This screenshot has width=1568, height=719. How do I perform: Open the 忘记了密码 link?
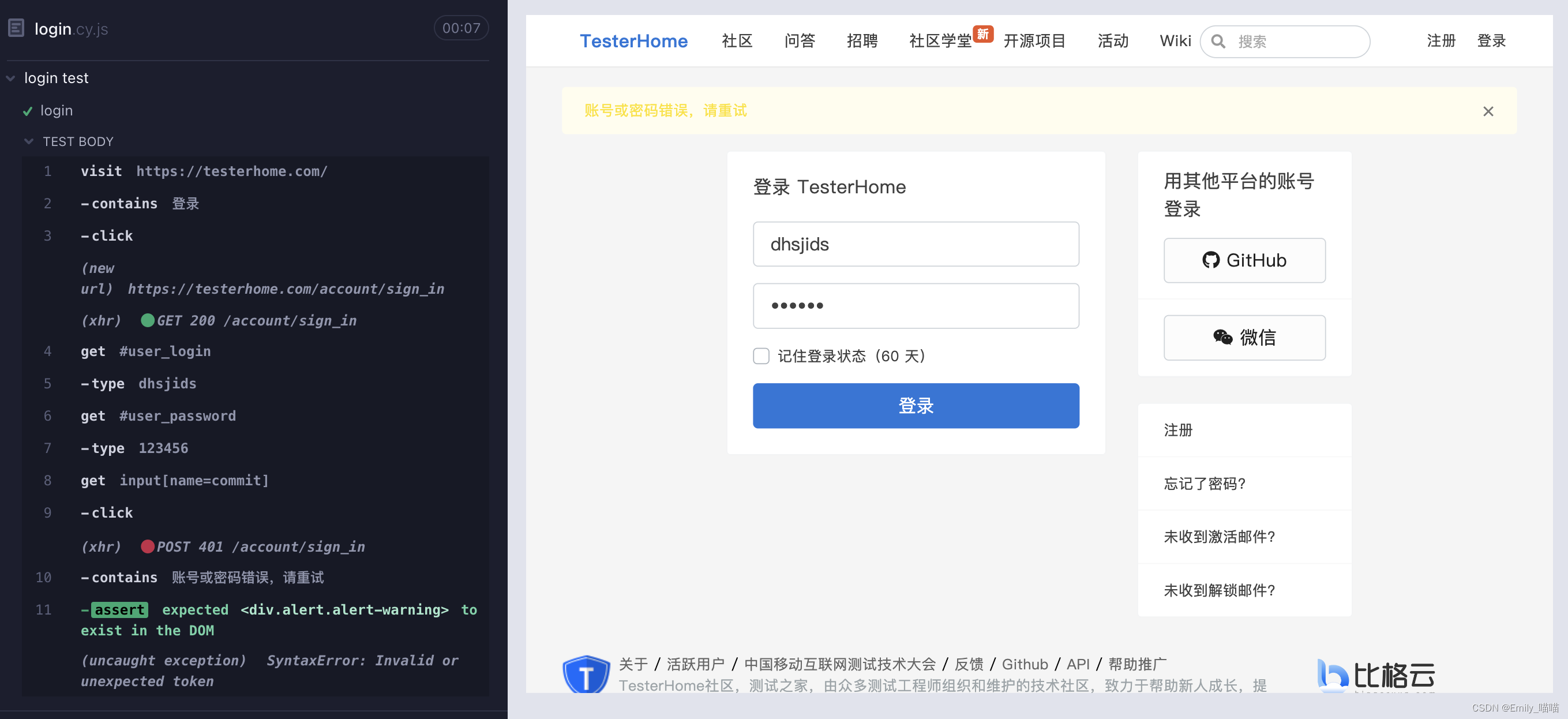pyautogui.click(x=1203, y=484)
